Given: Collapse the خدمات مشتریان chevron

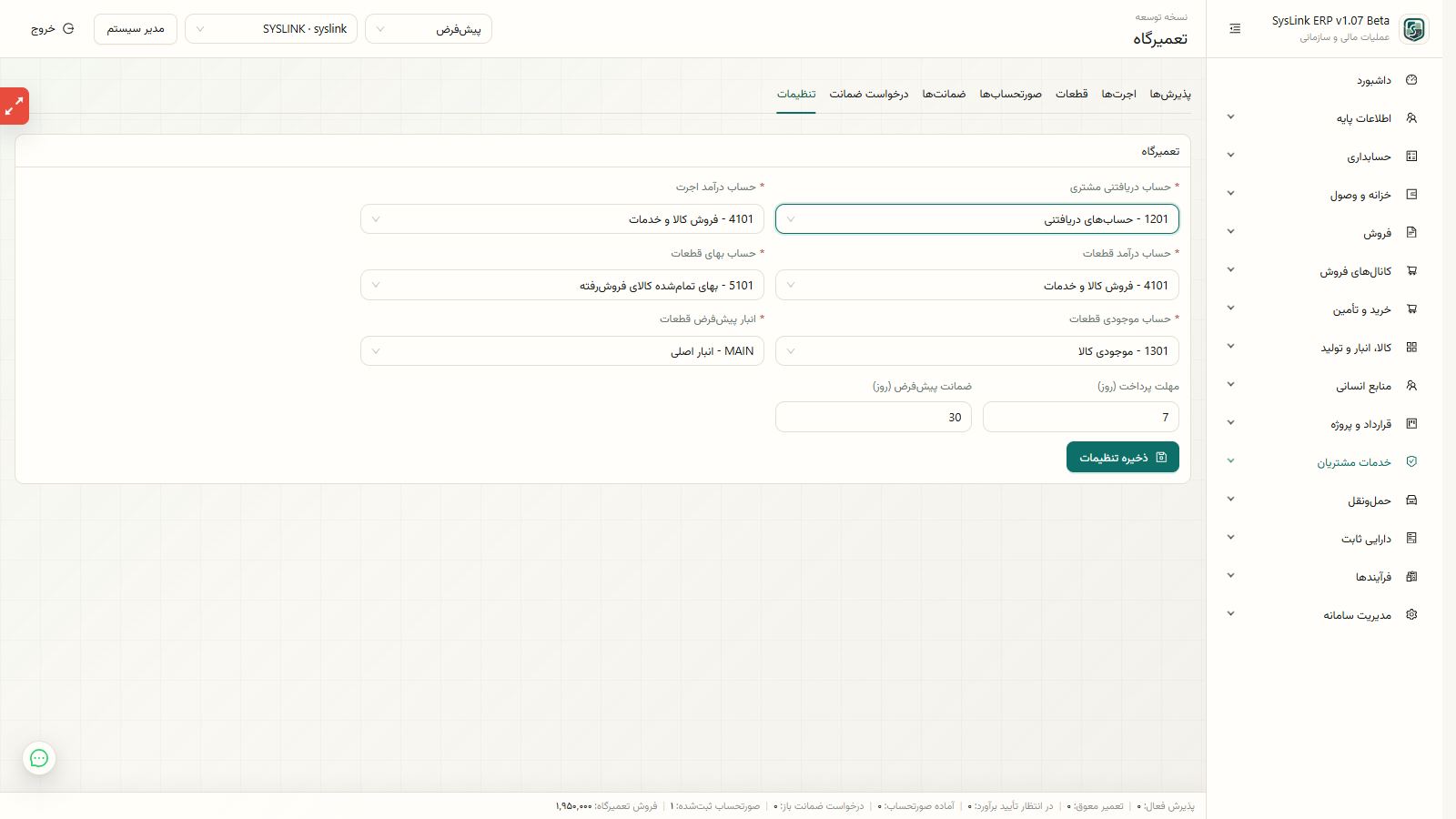Looking at the screenshot, I should (1230, 461).
